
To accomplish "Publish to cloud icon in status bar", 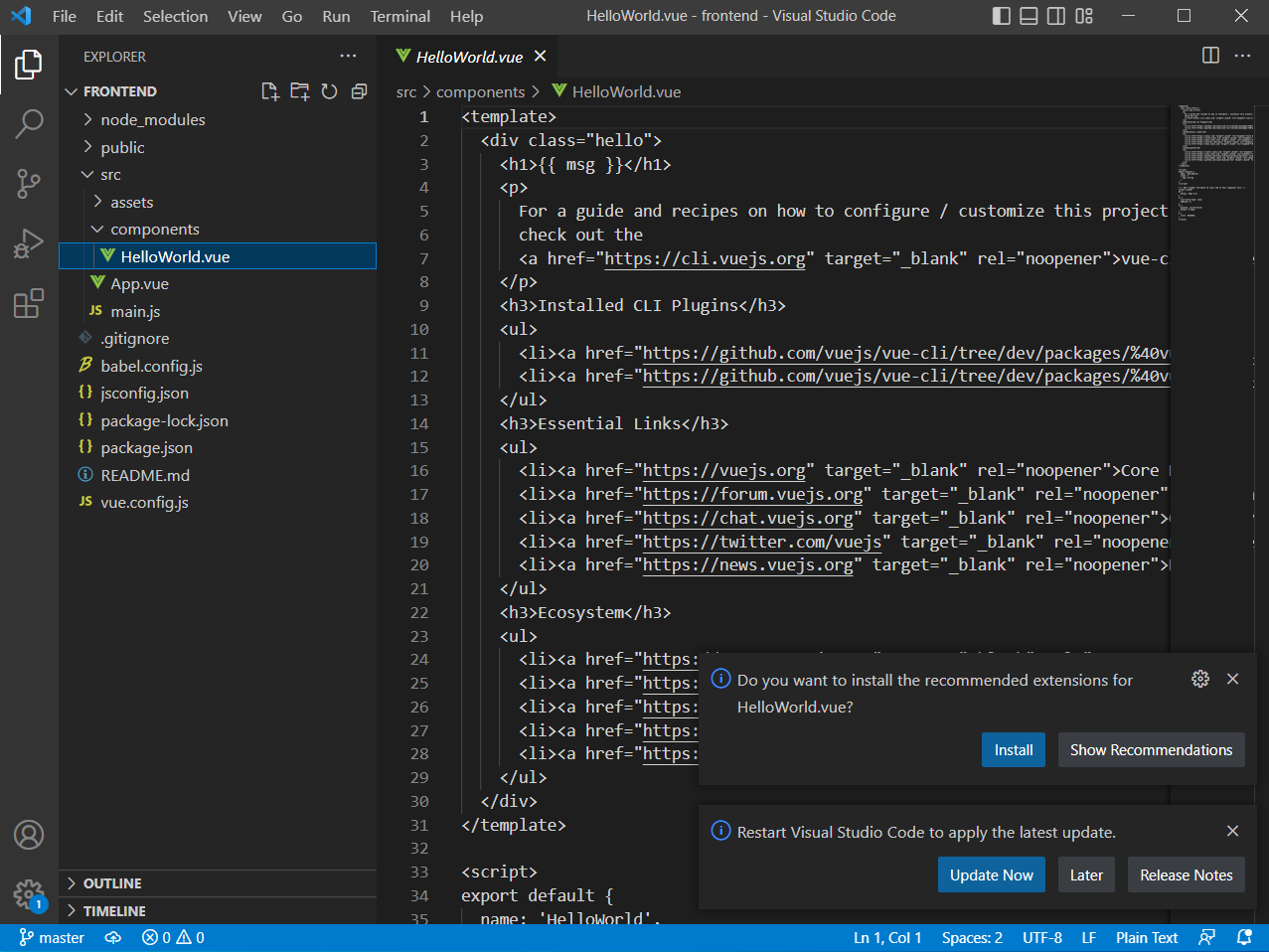I will coord(113,938).
